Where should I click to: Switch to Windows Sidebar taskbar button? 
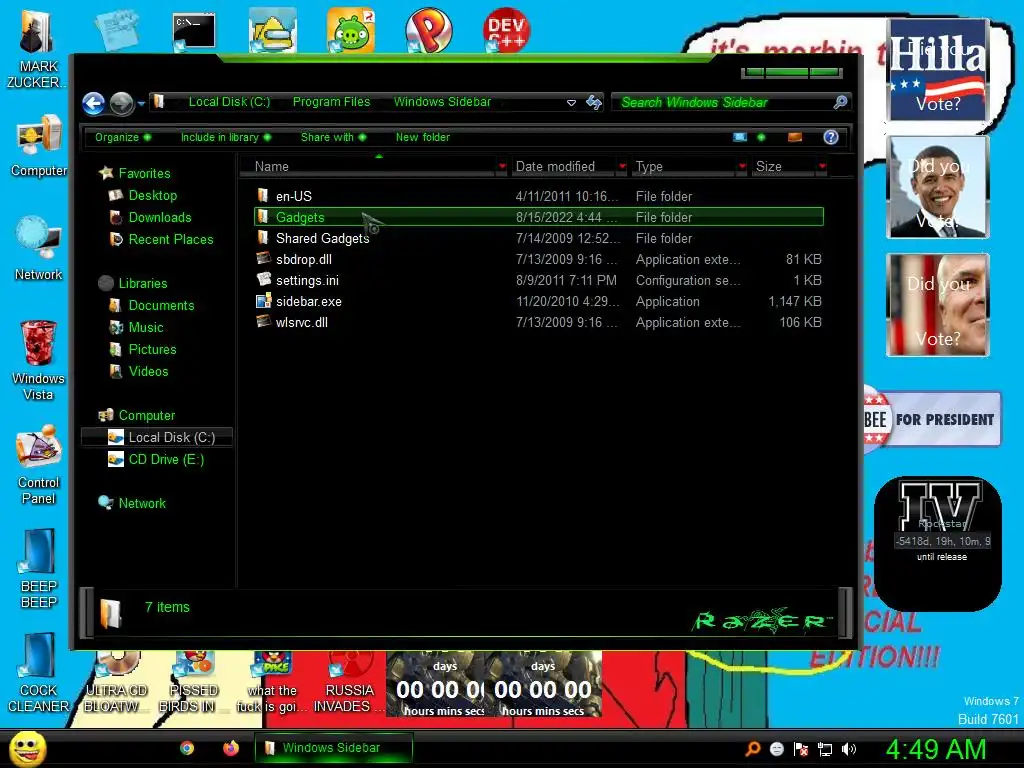(x=334, y=748)
